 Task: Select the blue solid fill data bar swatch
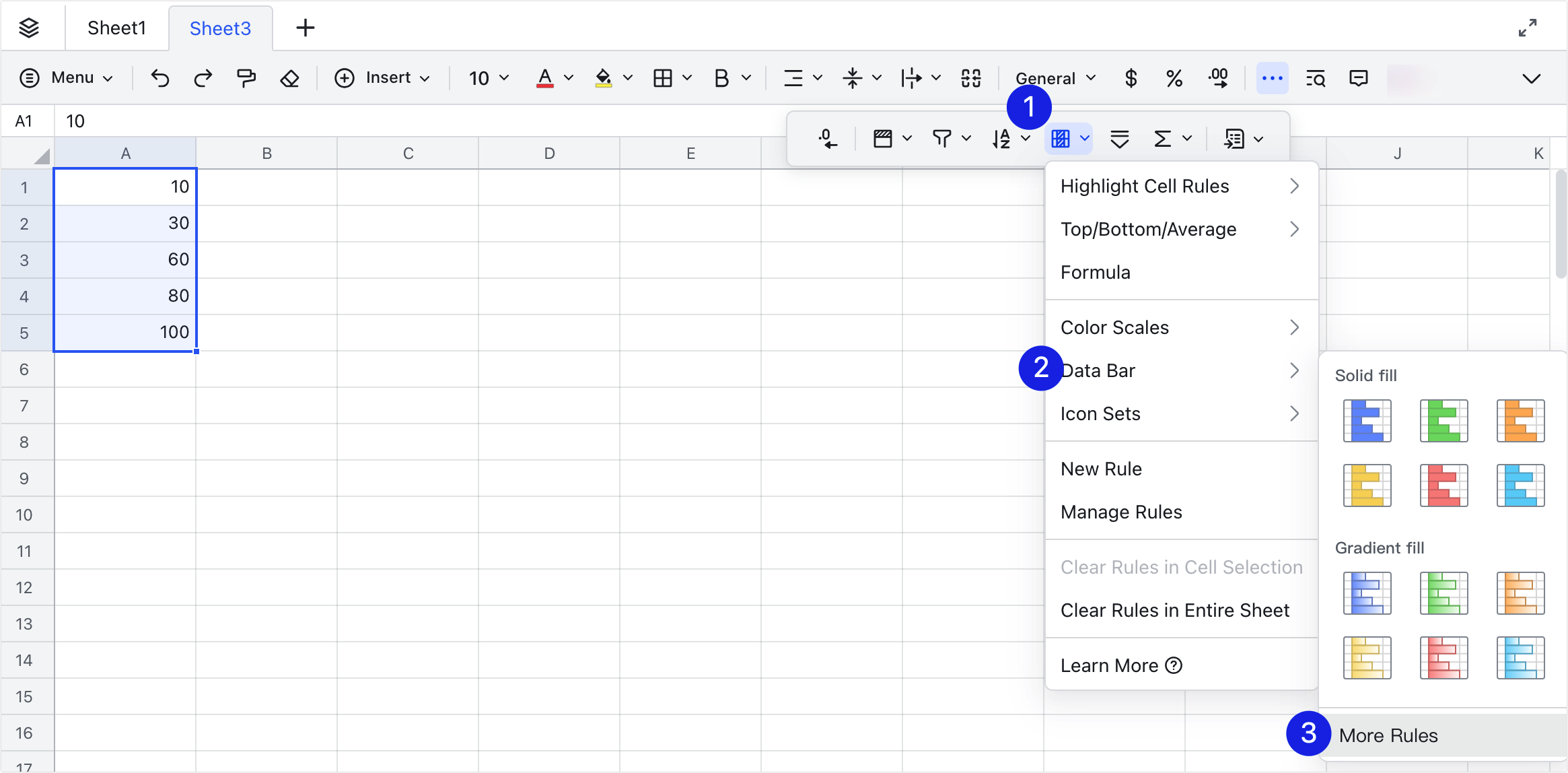point(1367,421)
